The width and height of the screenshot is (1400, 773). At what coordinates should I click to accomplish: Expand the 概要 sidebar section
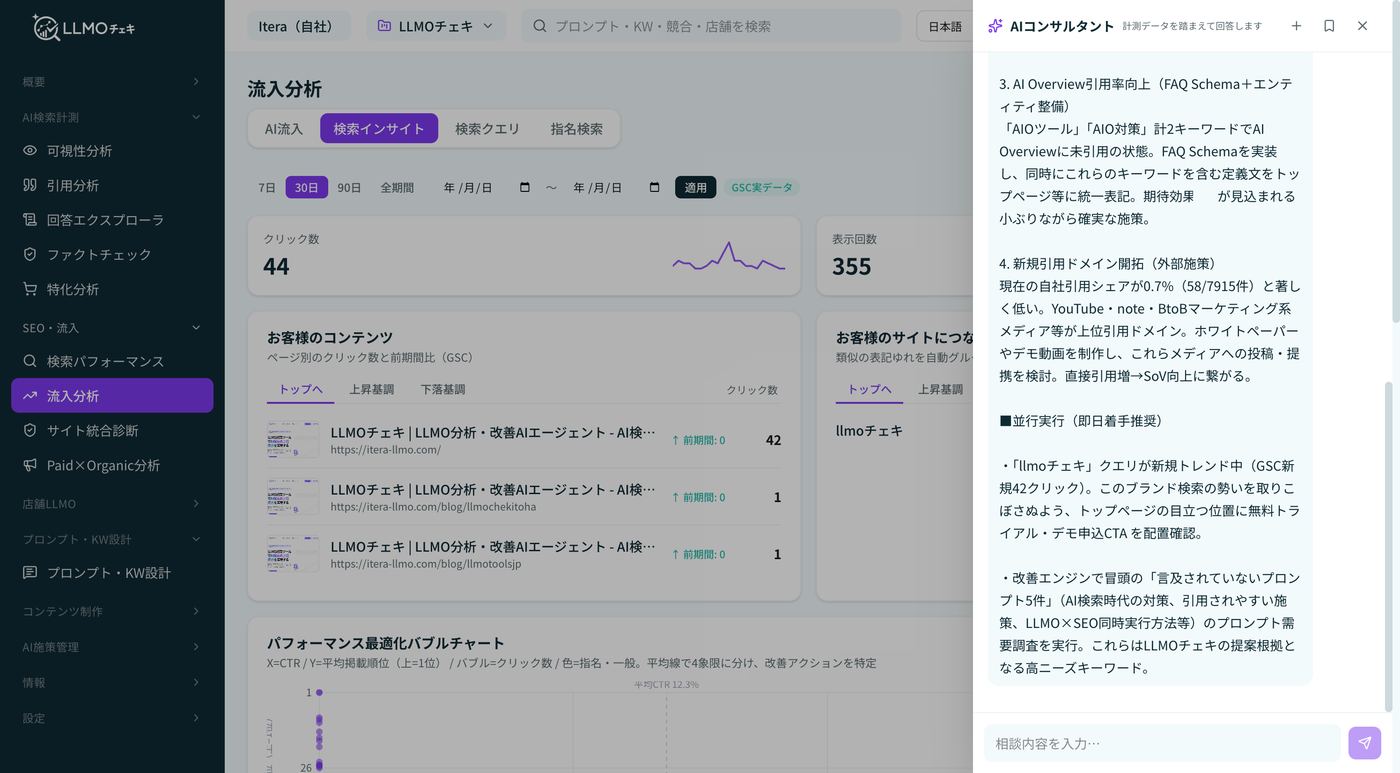click(112, 82)
